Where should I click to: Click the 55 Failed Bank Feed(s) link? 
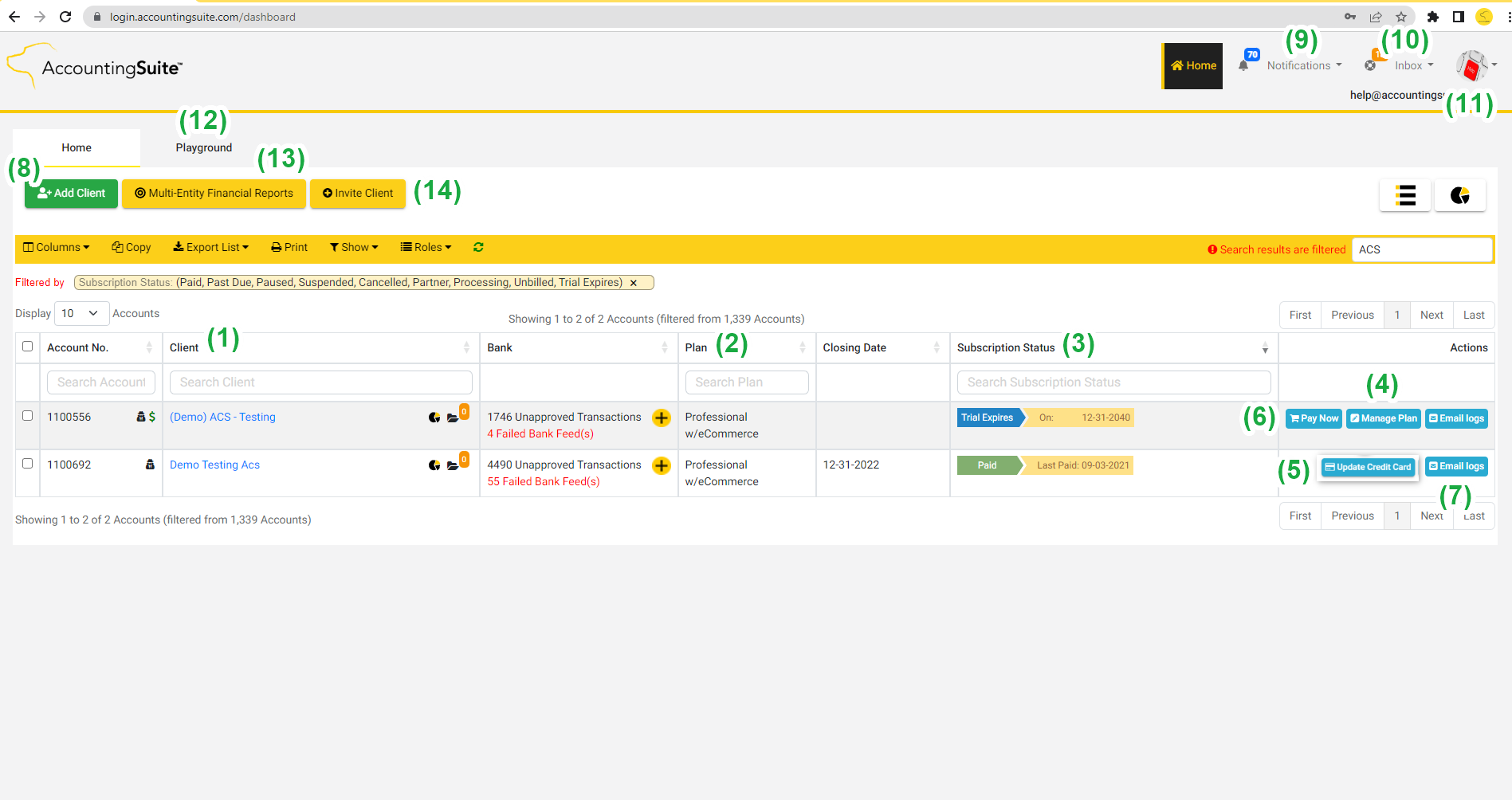coord(544,481)
